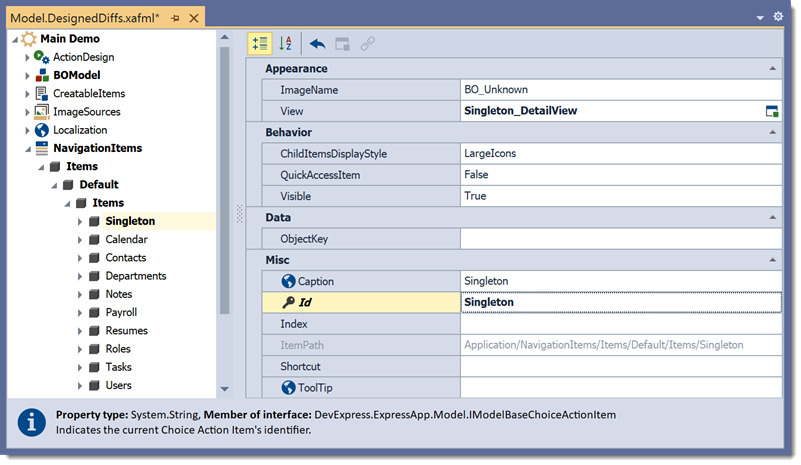Expand the CreatableItems tree node

pos(27,94)
